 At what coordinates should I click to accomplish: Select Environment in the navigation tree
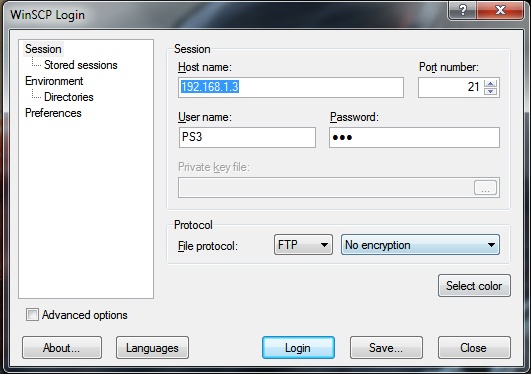[54, 81]
